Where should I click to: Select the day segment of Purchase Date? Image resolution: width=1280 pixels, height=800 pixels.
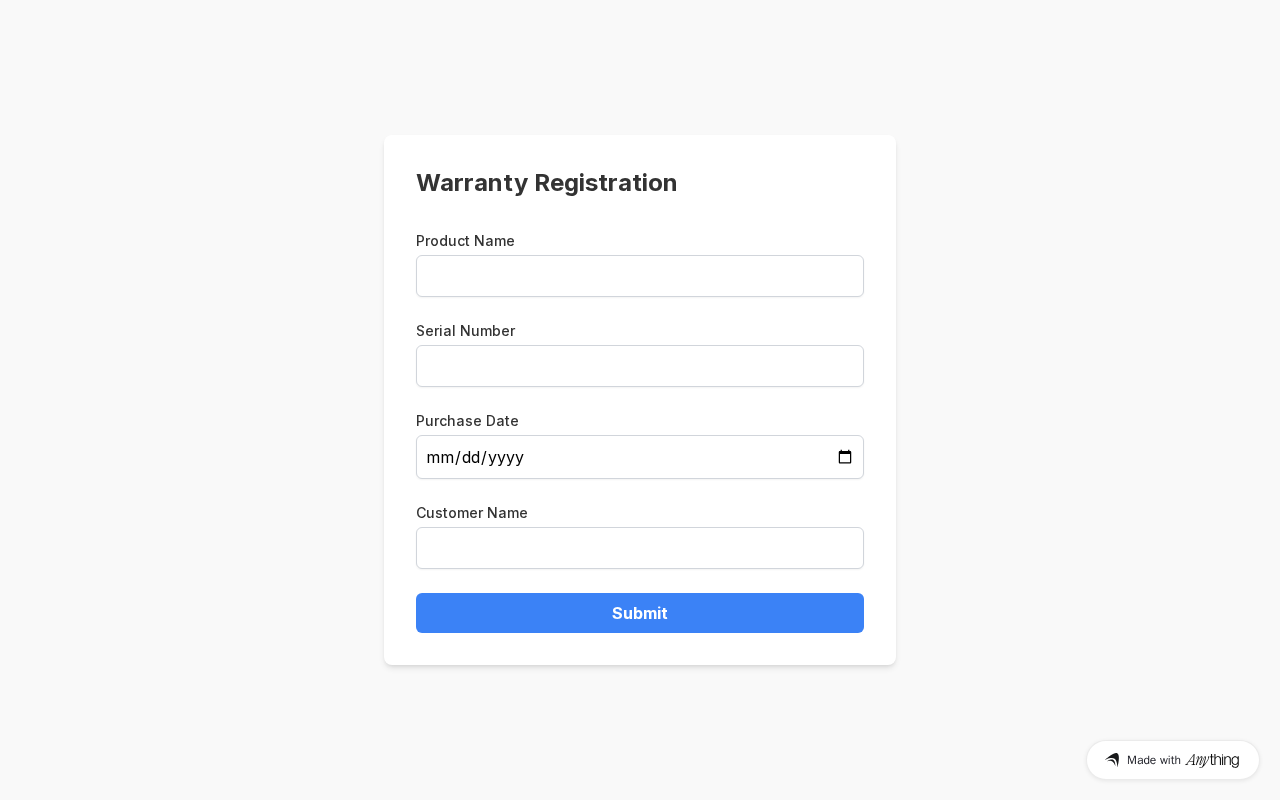tap(471, 458)
